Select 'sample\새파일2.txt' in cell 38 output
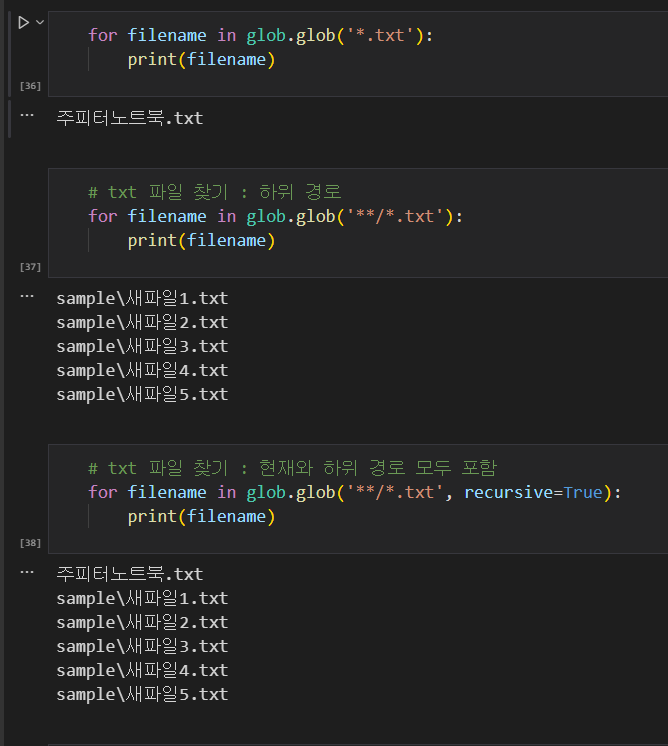Image resolution: width=668 pixels, height=746 pixels. (x=142, y=622)
